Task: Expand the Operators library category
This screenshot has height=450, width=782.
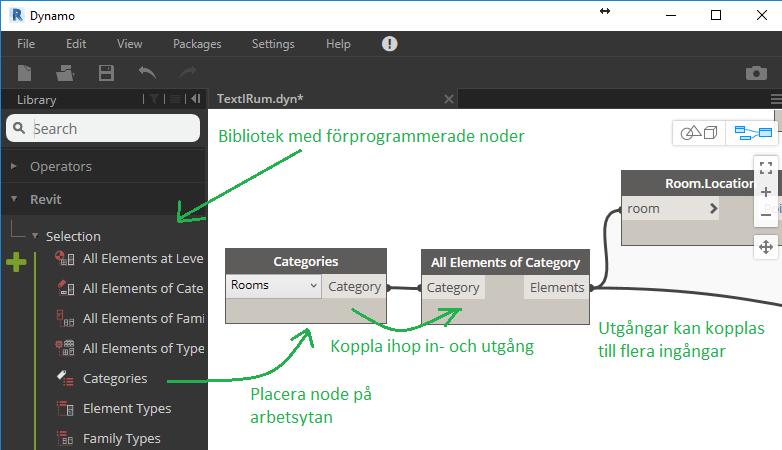Action: point(14,166)
